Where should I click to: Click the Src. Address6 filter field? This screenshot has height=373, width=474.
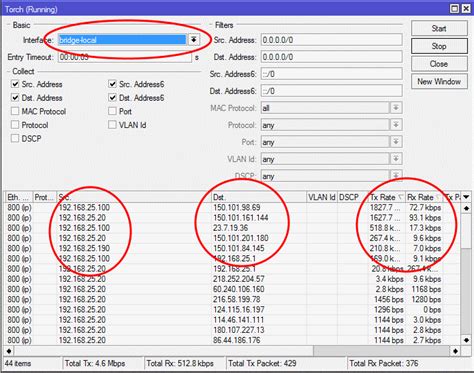pyautogui.click(x=331, y=74)
